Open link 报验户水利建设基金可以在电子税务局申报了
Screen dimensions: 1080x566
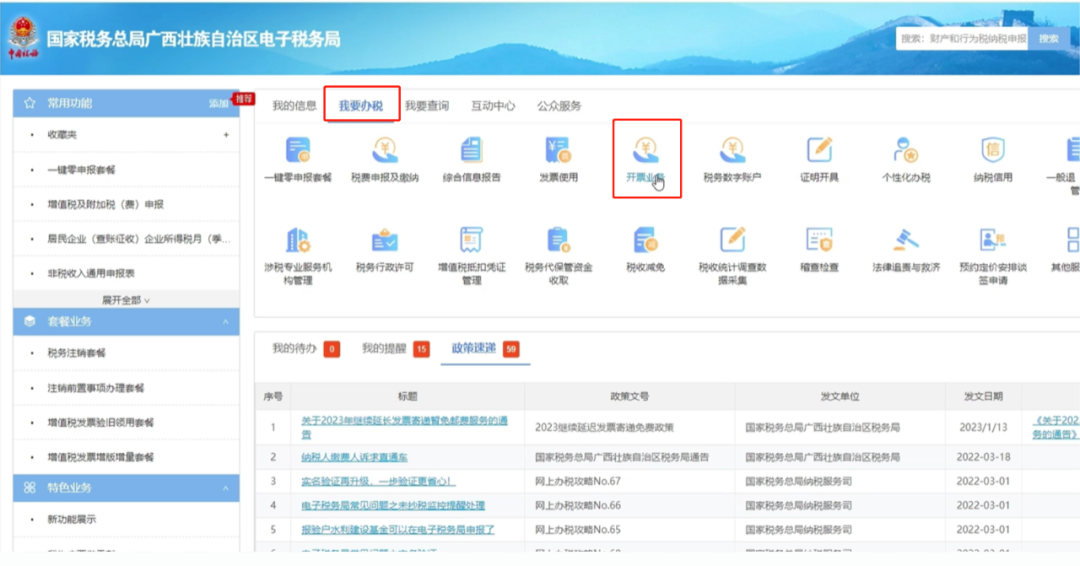coord(398,530)
